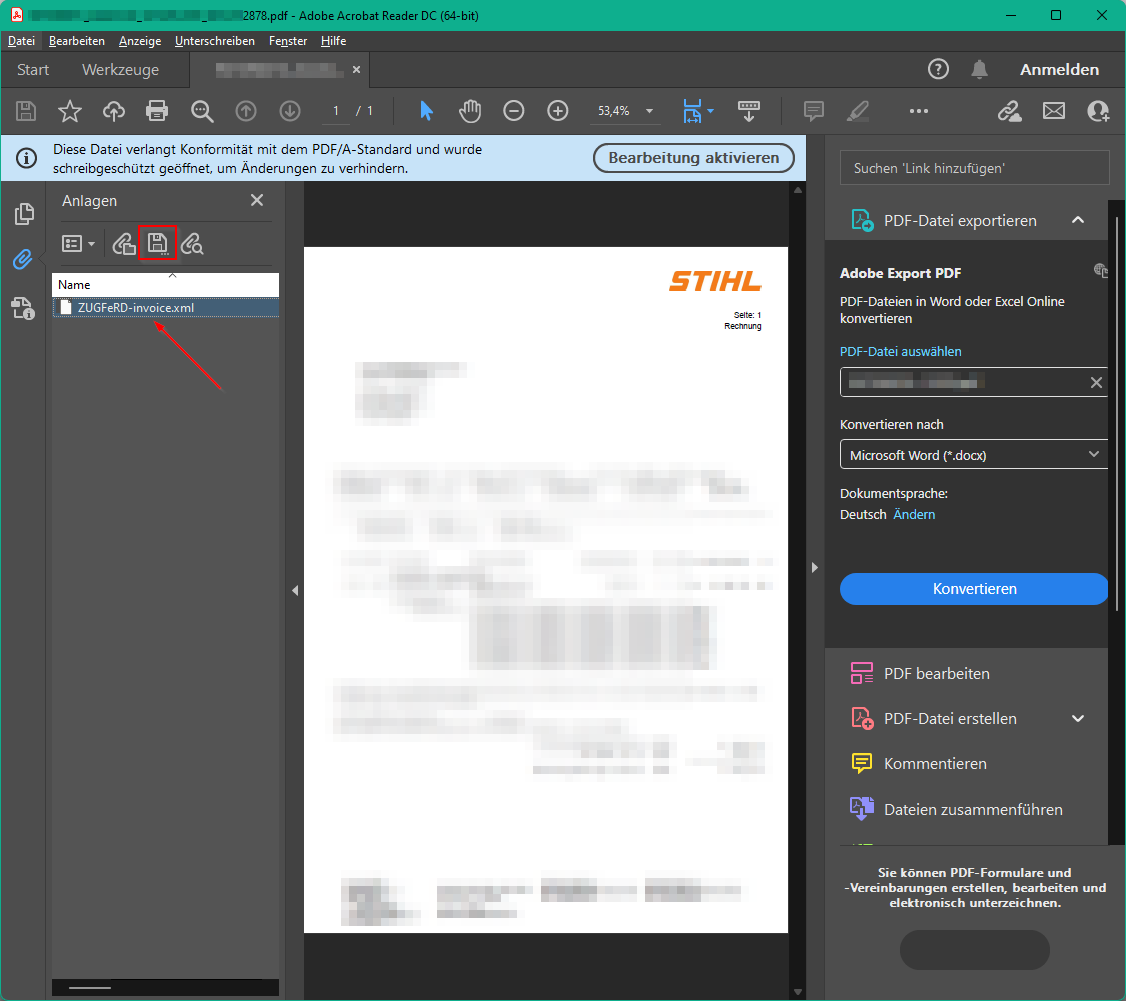Open the Bearbeiten menu
Image resolution: width=1126 pixels, height=1001 pixels.
coord(77,41)
